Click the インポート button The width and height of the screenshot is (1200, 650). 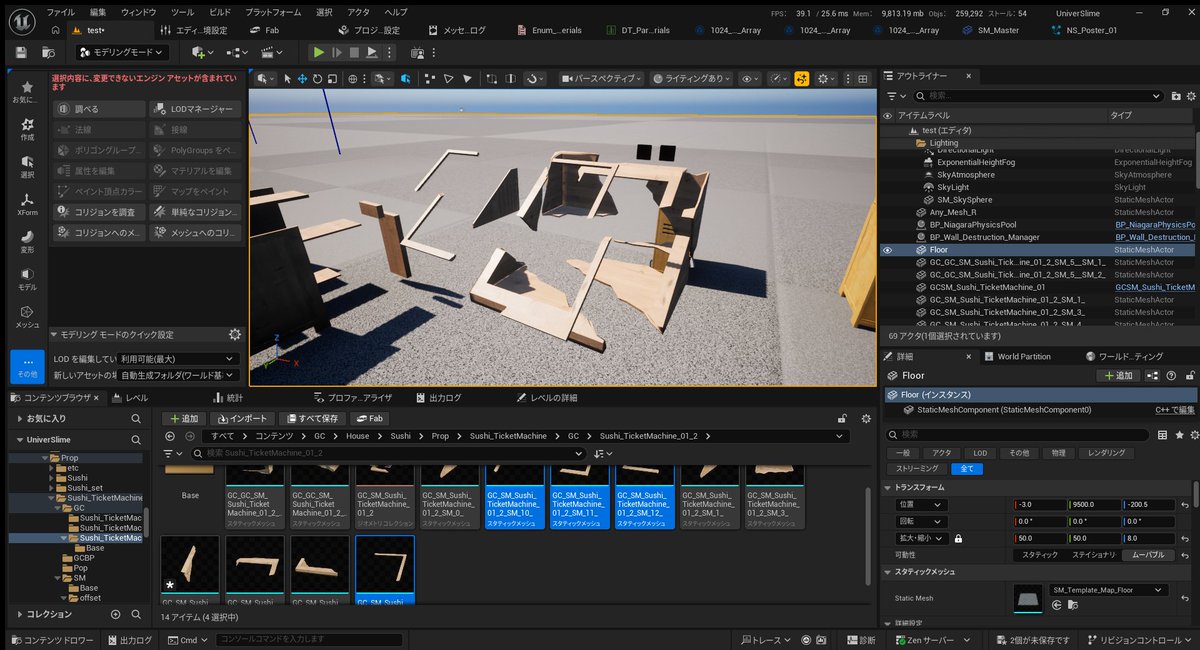[x=243, y=418]
